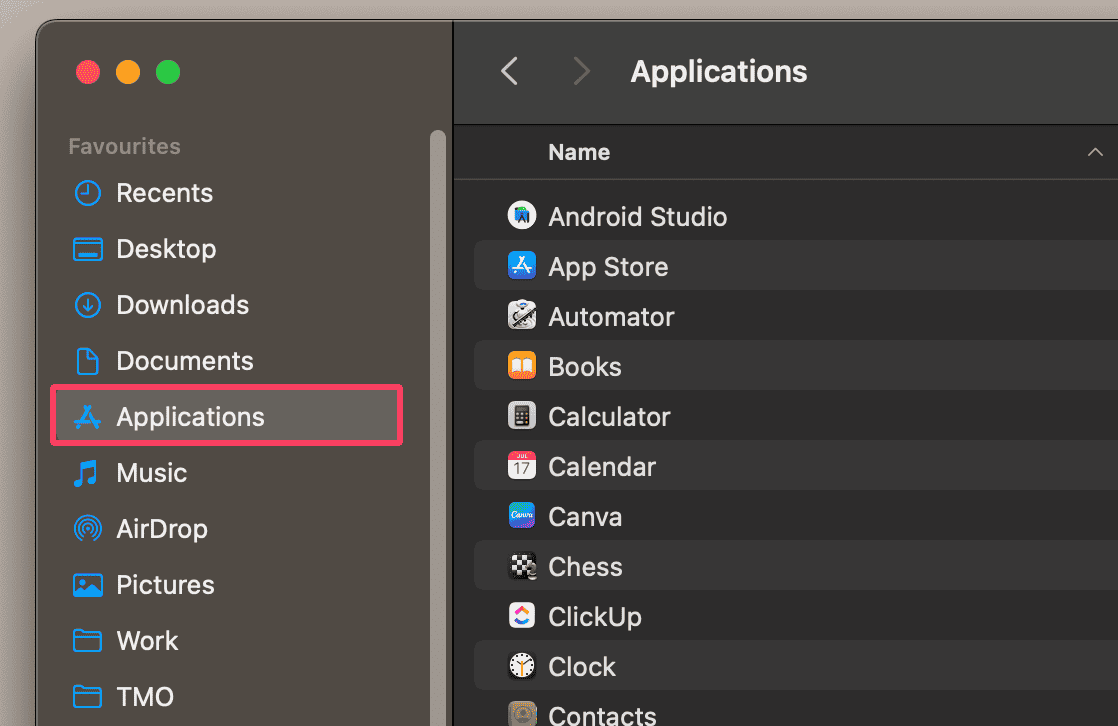Screen dimensions: 1118x726
Task: Select the ClickUp app icon
Action: (522, 616)
